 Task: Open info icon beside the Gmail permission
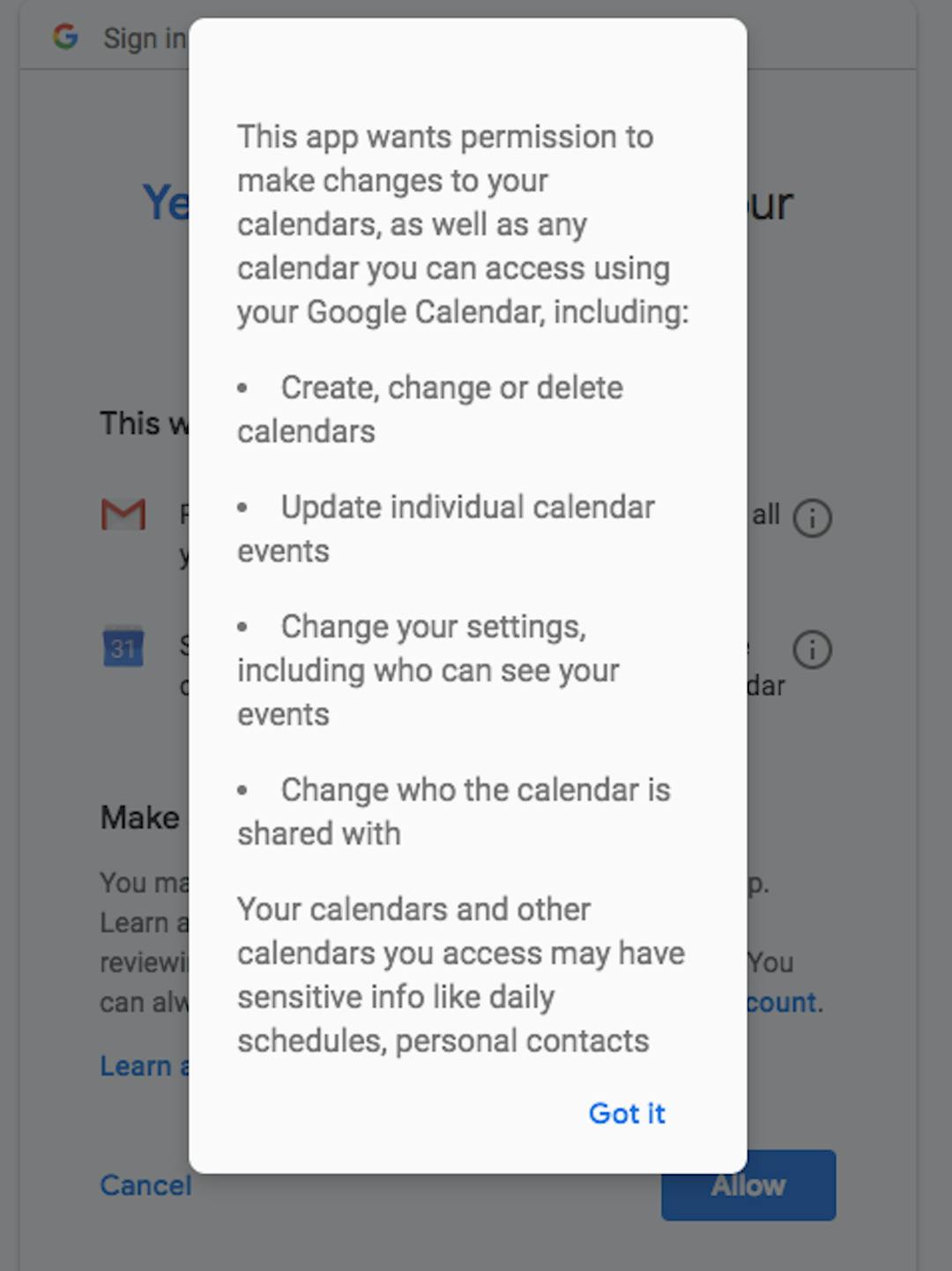(x=812, y=517)
